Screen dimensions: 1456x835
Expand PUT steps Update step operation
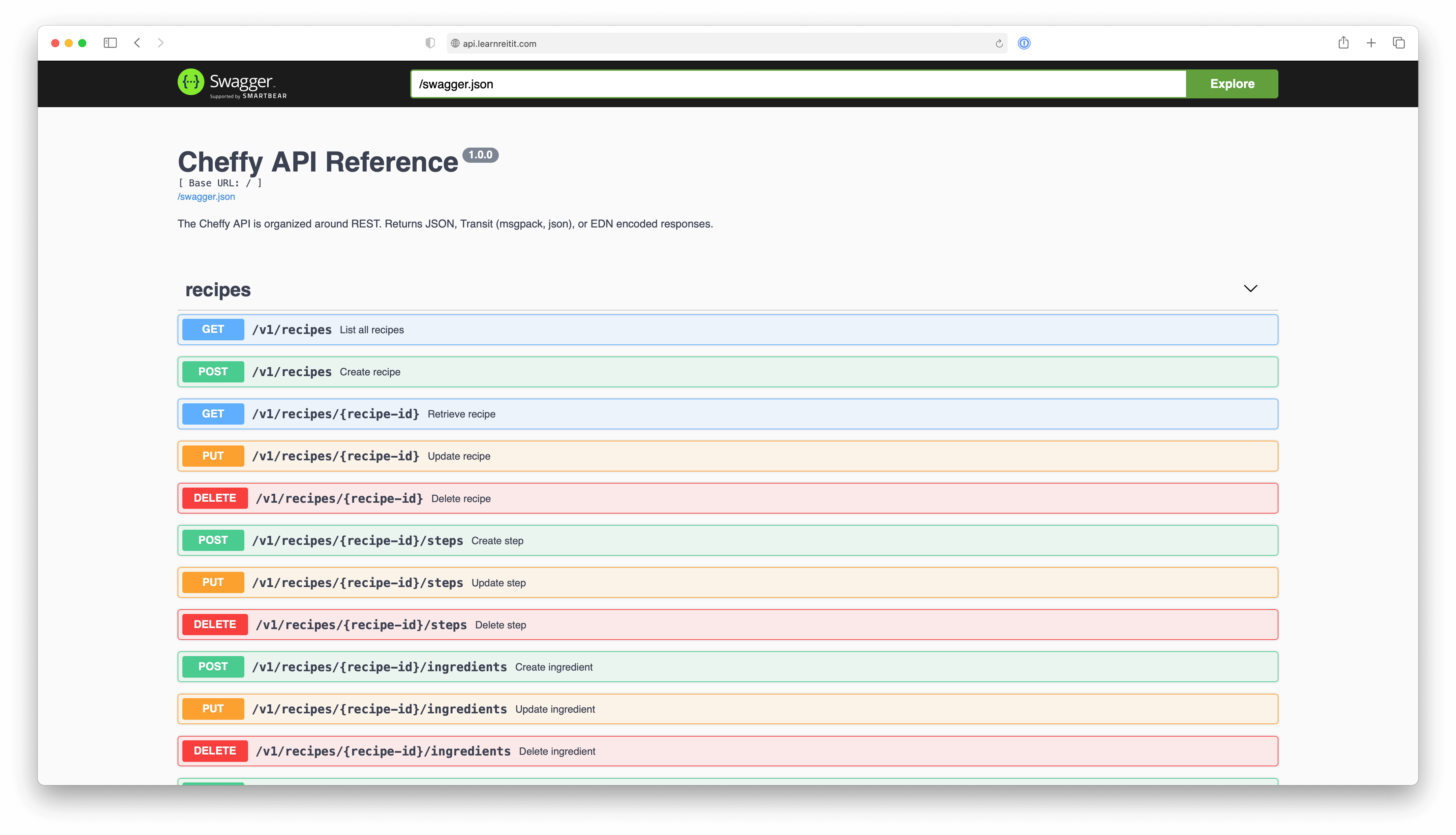(x=728, y=583)
